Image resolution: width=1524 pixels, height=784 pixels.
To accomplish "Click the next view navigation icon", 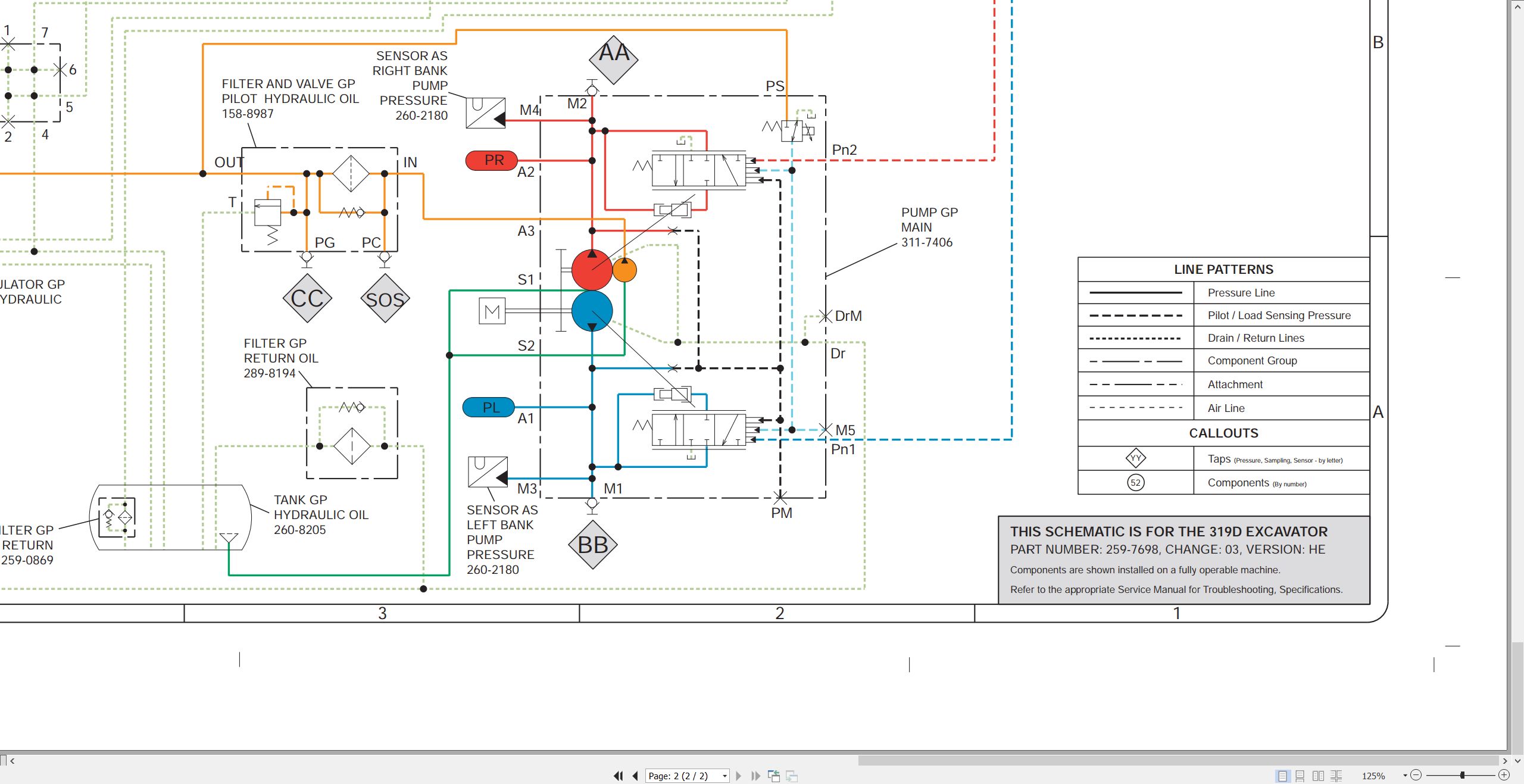I will pyautogui.click(x=792, y=776).
